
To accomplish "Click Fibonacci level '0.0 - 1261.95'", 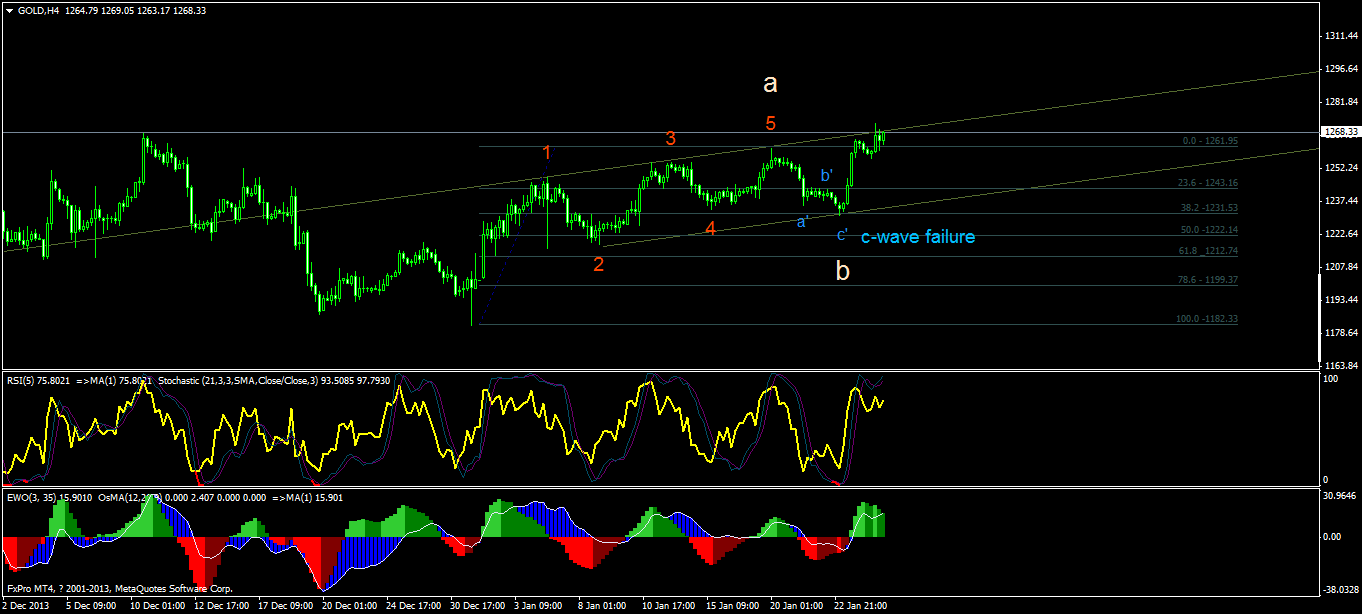I will [x=1210, y=141].
